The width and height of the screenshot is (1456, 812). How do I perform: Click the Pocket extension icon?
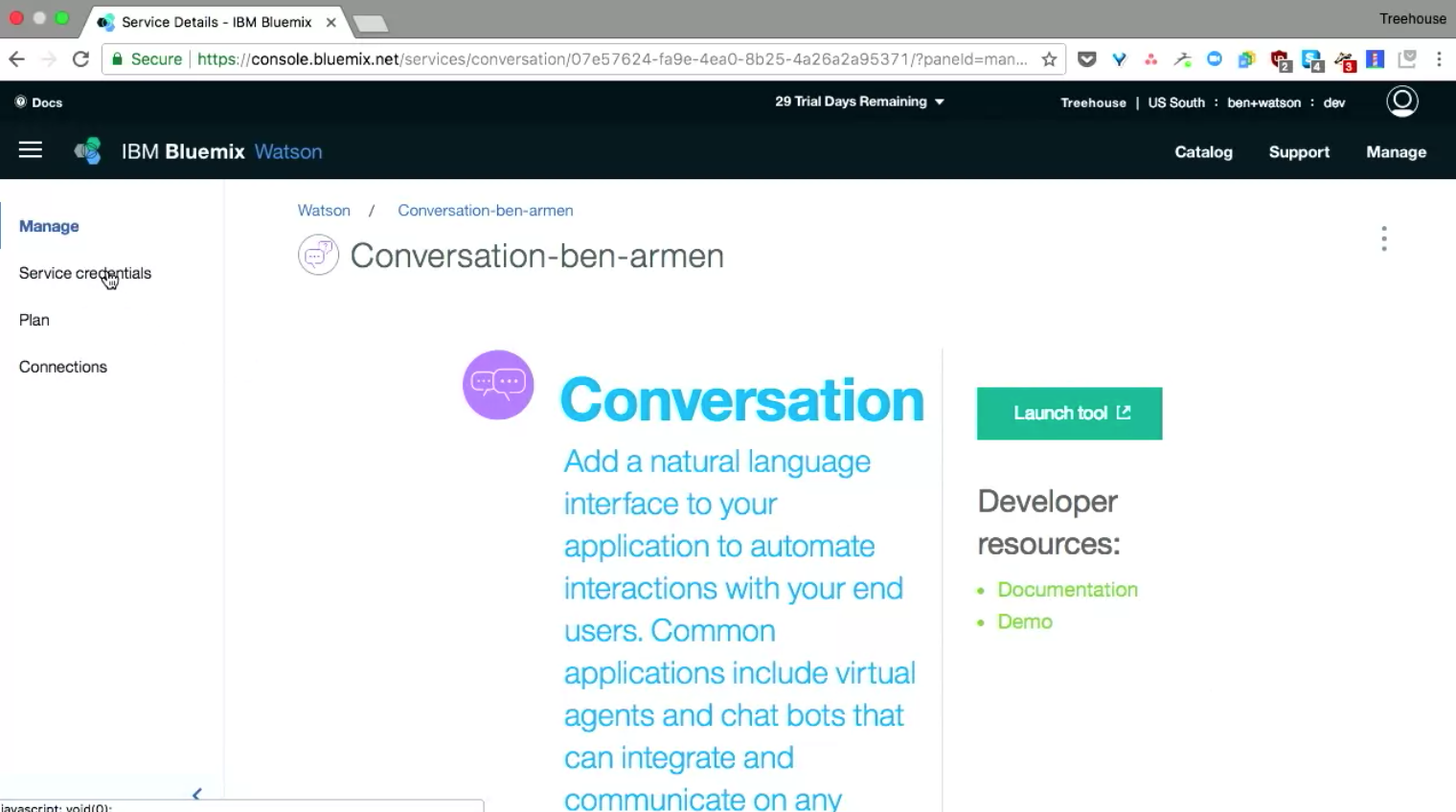(x=1086, y=59)
